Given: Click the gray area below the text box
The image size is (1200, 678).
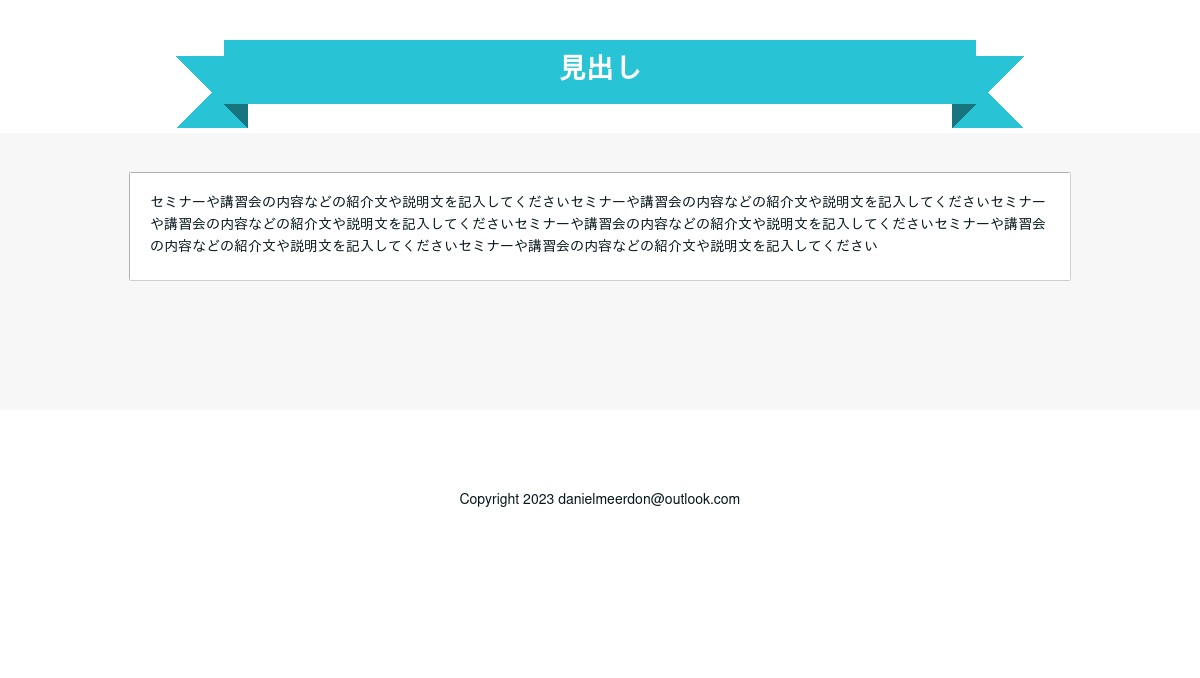Looking at the screenshot, I should (x=600, y=345).
